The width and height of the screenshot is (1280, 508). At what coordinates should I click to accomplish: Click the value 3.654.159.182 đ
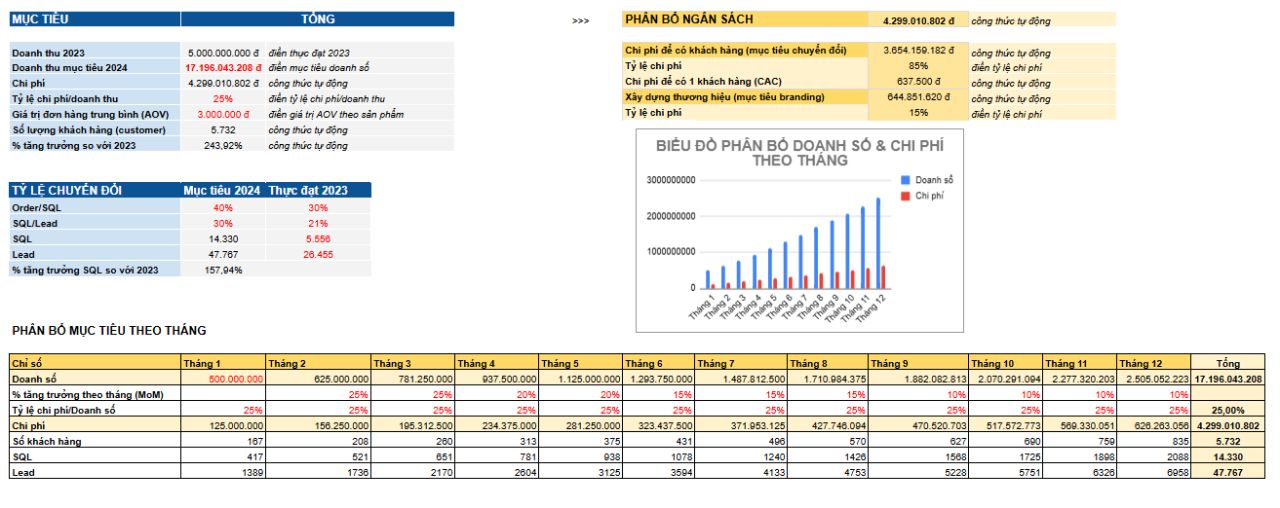tap(918, 50)
